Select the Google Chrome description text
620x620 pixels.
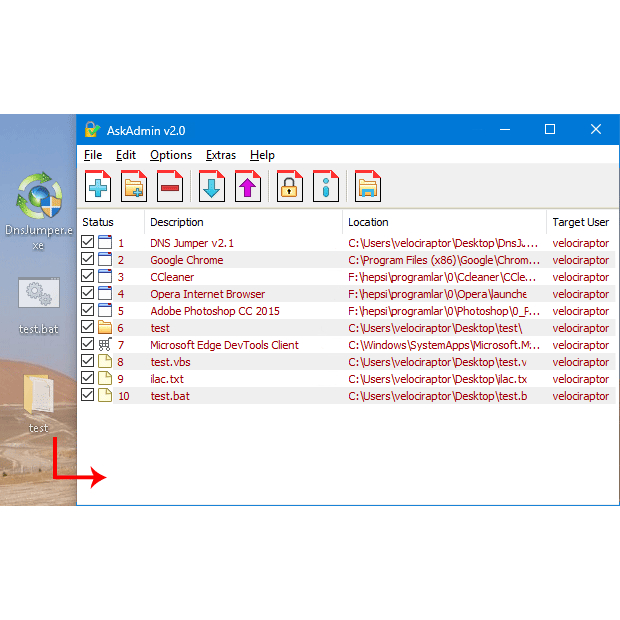tap(187, 260)
